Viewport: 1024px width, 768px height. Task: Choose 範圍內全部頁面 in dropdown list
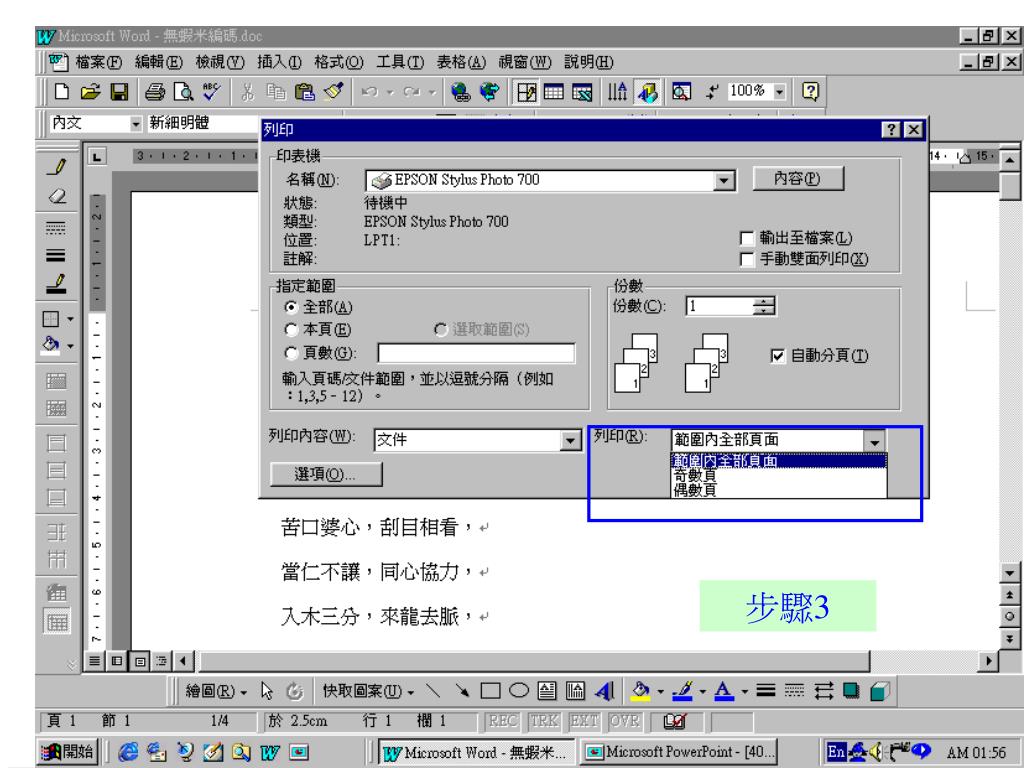click(x=778, y=461)
